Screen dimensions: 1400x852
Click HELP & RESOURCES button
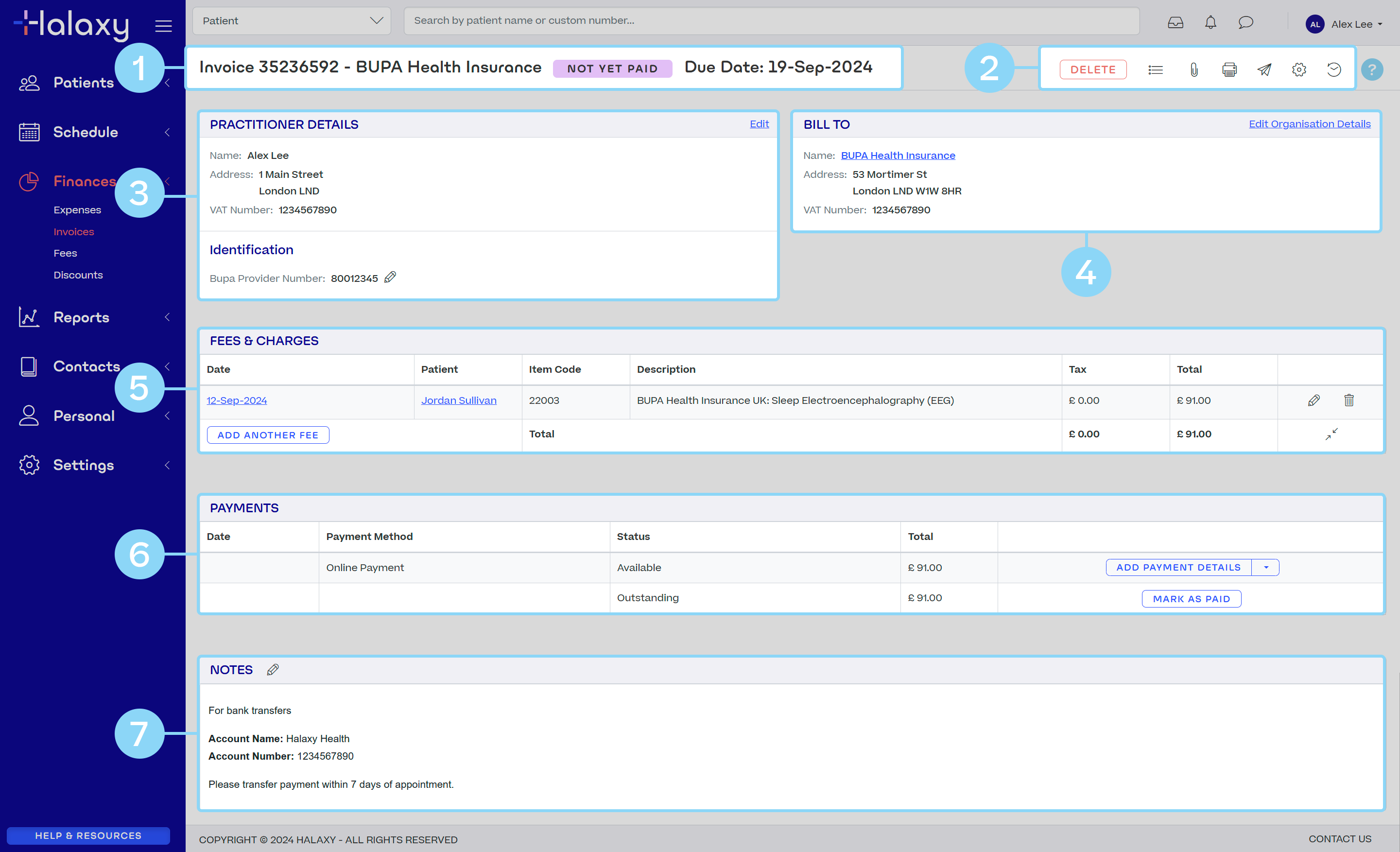click(88, 835)
